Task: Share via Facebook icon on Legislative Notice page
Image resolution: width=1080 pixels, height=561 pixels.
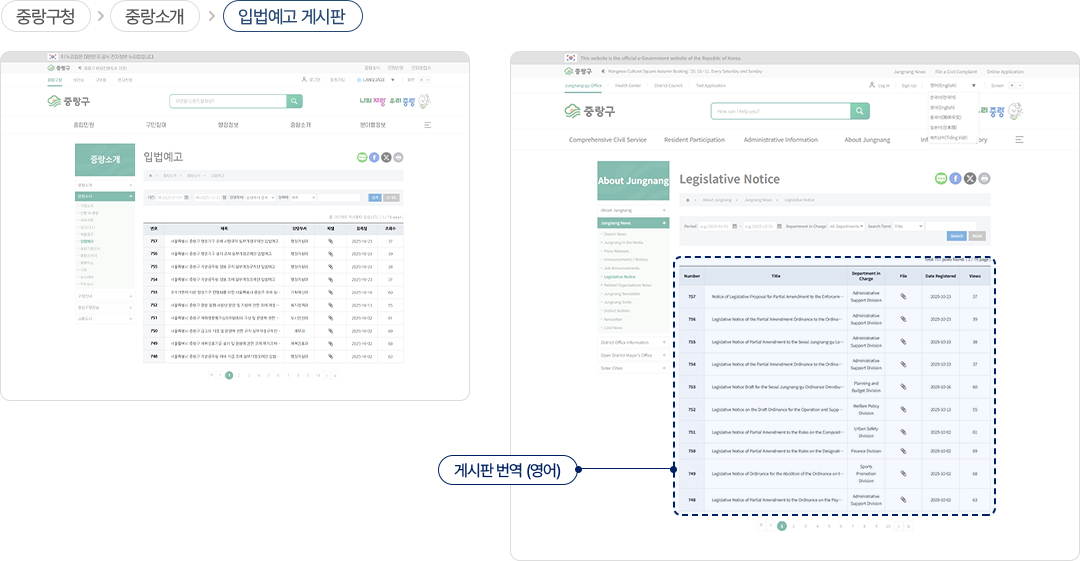Action: 955,178
